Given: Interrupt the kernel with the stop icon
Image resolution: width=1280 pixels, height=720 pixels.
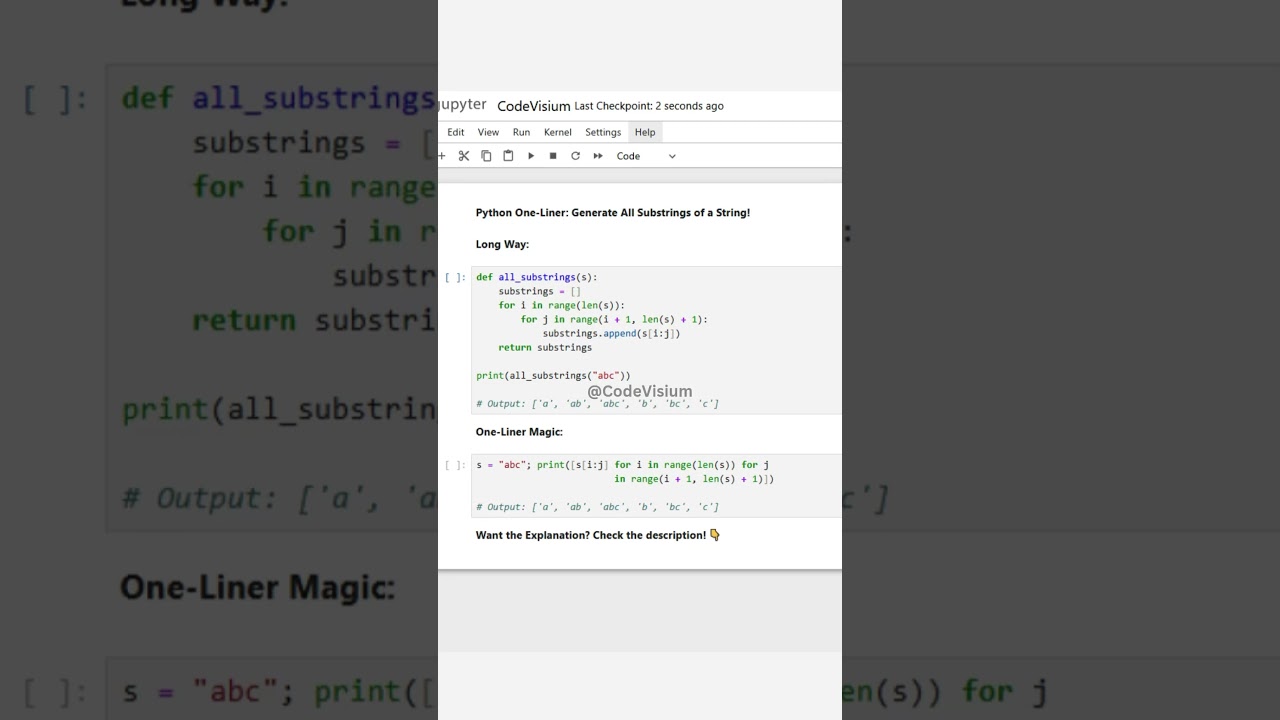Looking at the screenshot, I should 553,156.
